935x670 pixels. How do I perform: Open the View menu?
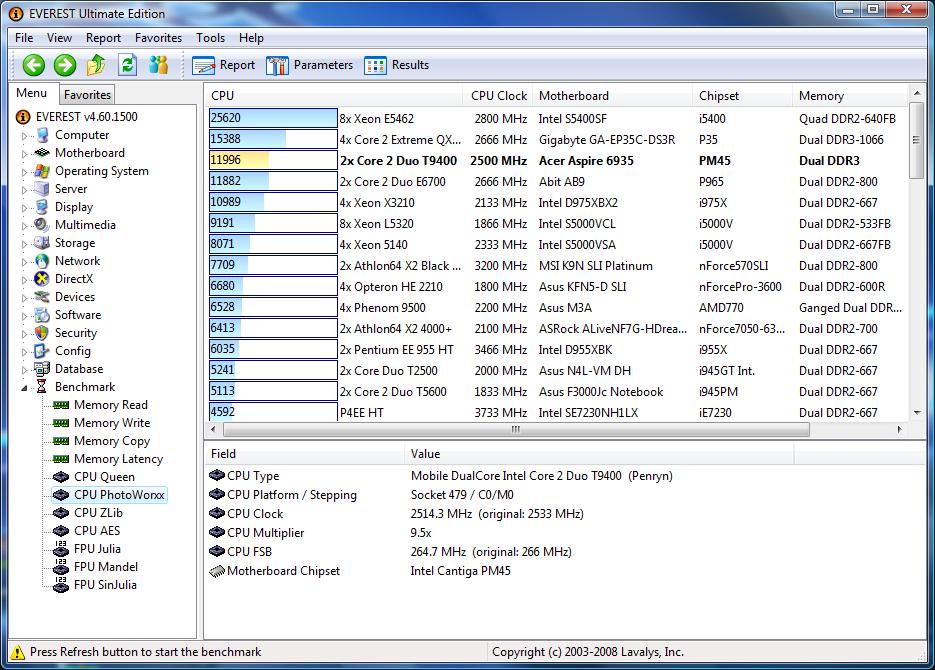click(60, 38)
